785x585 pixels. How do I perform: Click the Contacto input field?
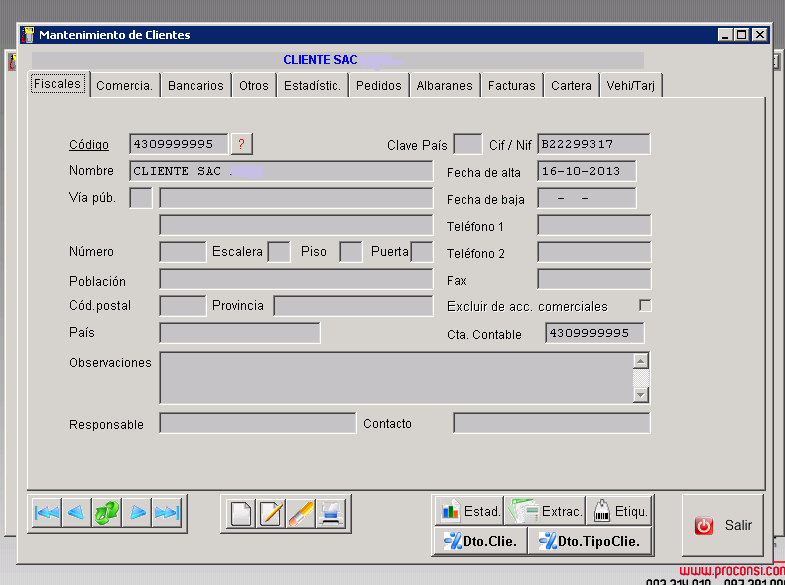click(552, 423)
